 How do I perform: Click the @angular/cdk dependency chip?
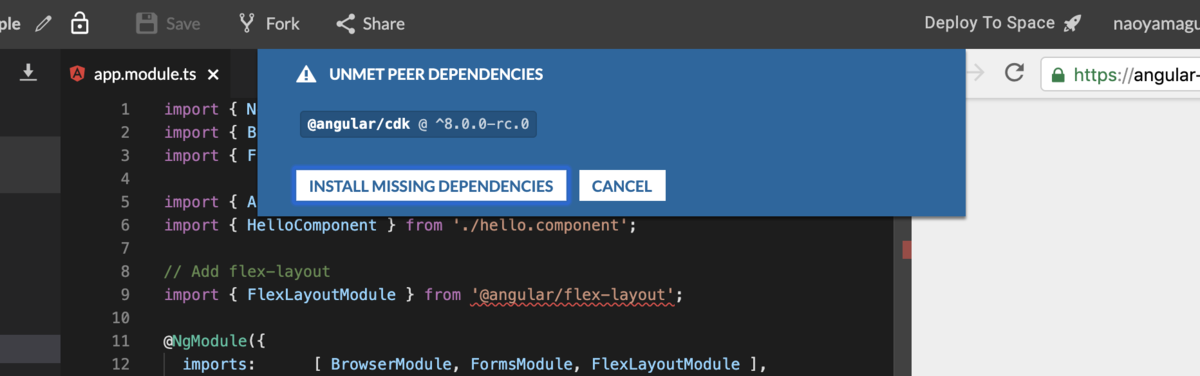tap(418, 125)
